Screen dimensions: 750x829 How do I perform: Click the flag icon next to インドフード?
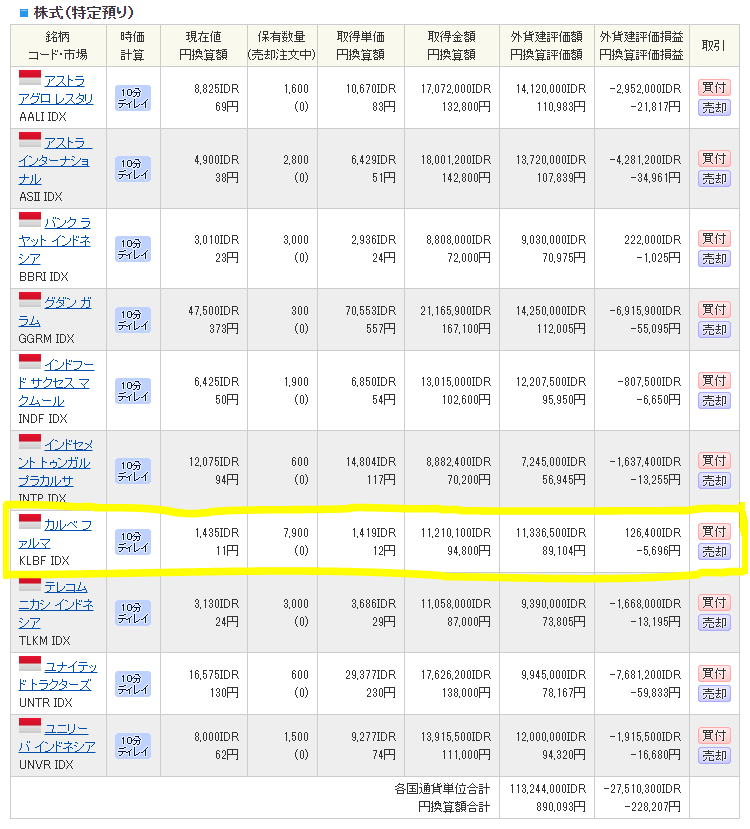[29, 361]
